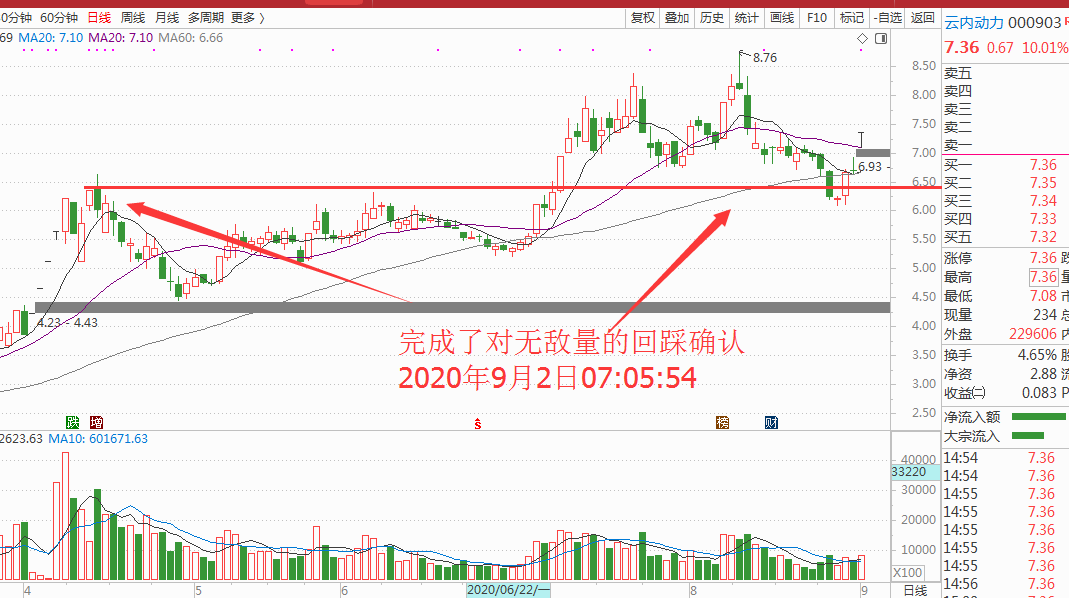1069x598 pixels.
Task: Click the 现量 value 234
Action: (1045, 315)
